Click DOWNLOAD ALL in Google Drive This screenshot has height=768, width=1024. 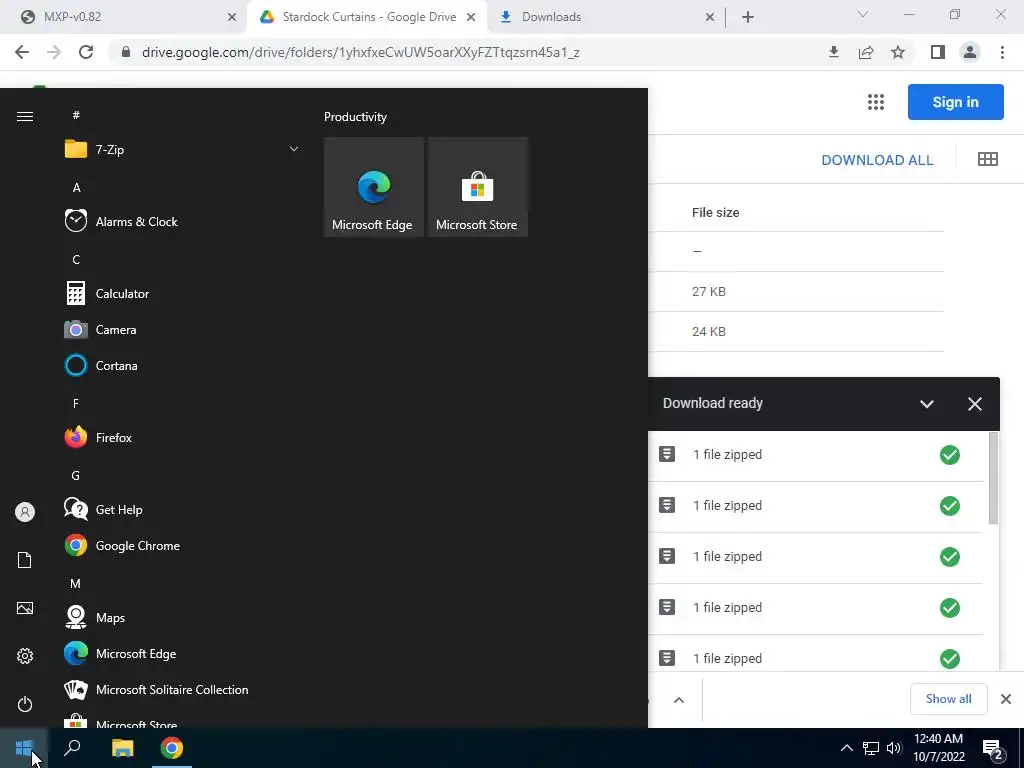pos(877,160)
